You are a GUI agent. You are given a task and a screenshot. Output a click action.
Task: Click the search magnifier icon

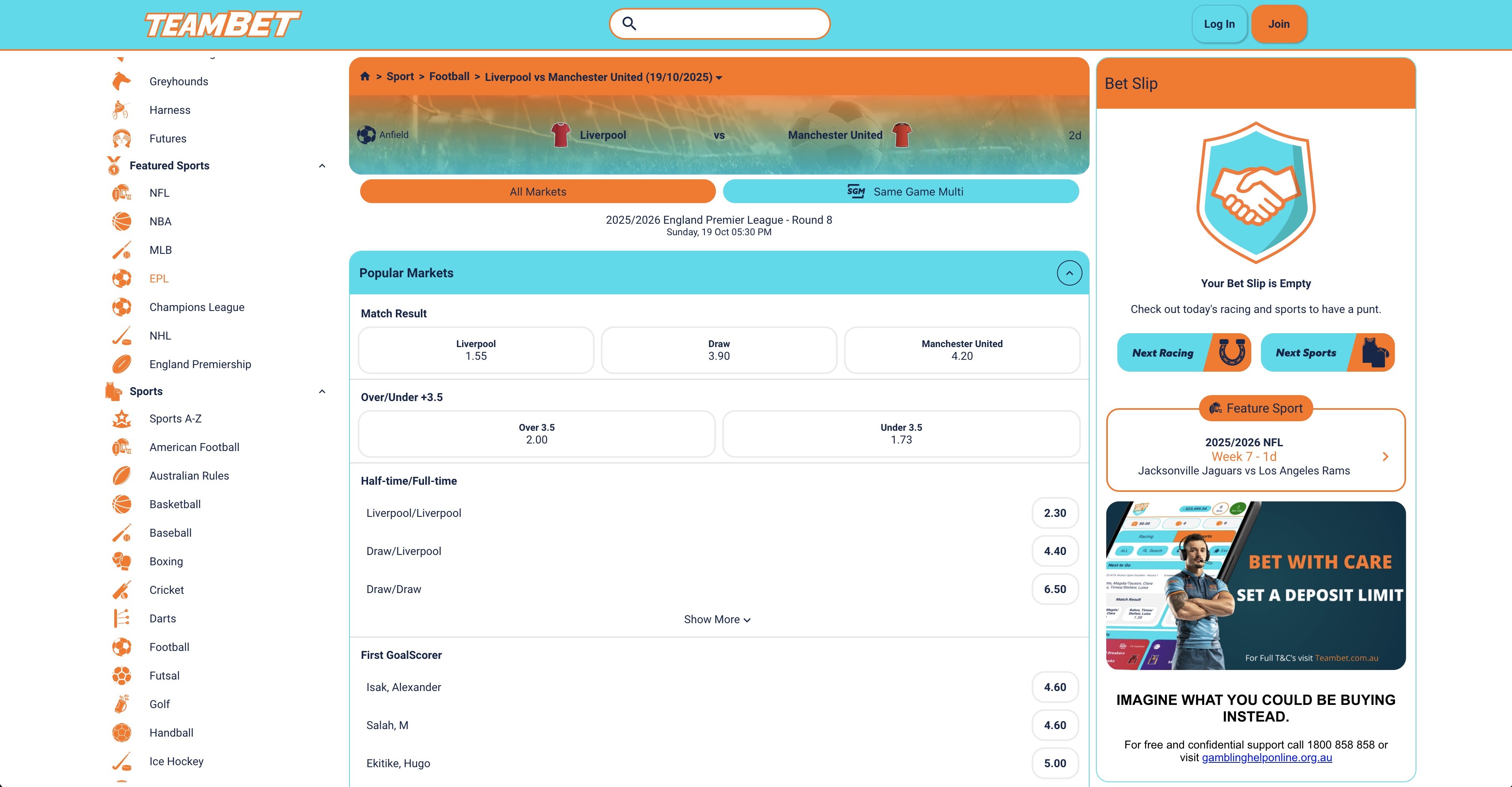(629, 24)
